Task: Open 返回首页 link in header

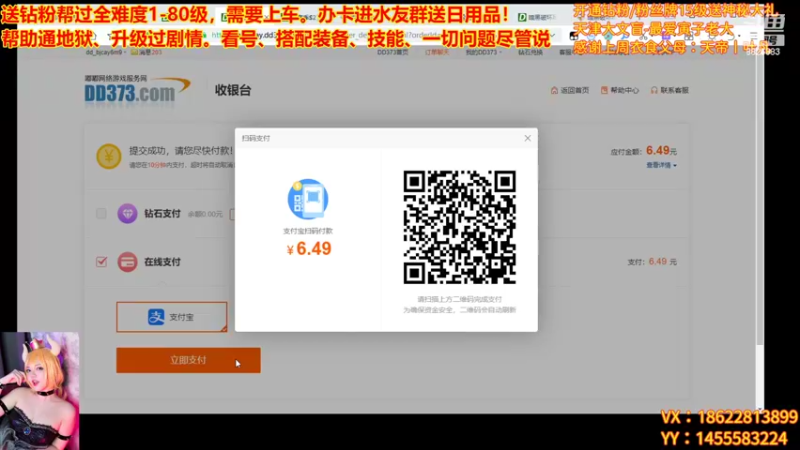Action: (570, 90)
